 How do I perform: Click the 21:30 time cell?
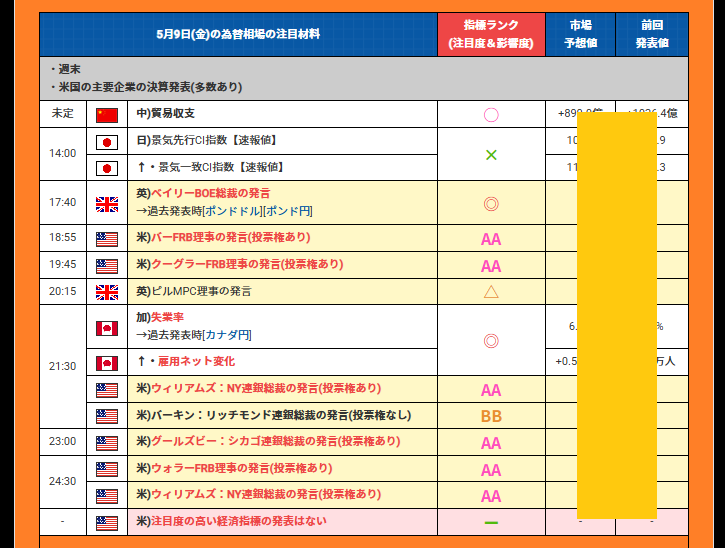click(63, 366)
